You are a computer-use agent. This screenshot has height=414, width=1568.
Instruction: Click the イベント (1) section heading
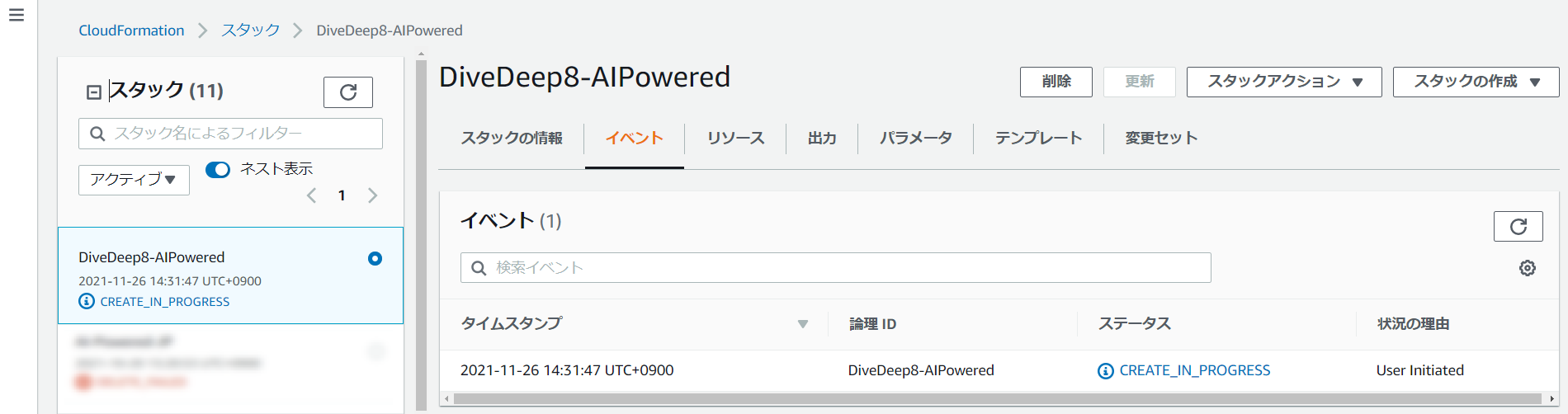coord(511,221)
